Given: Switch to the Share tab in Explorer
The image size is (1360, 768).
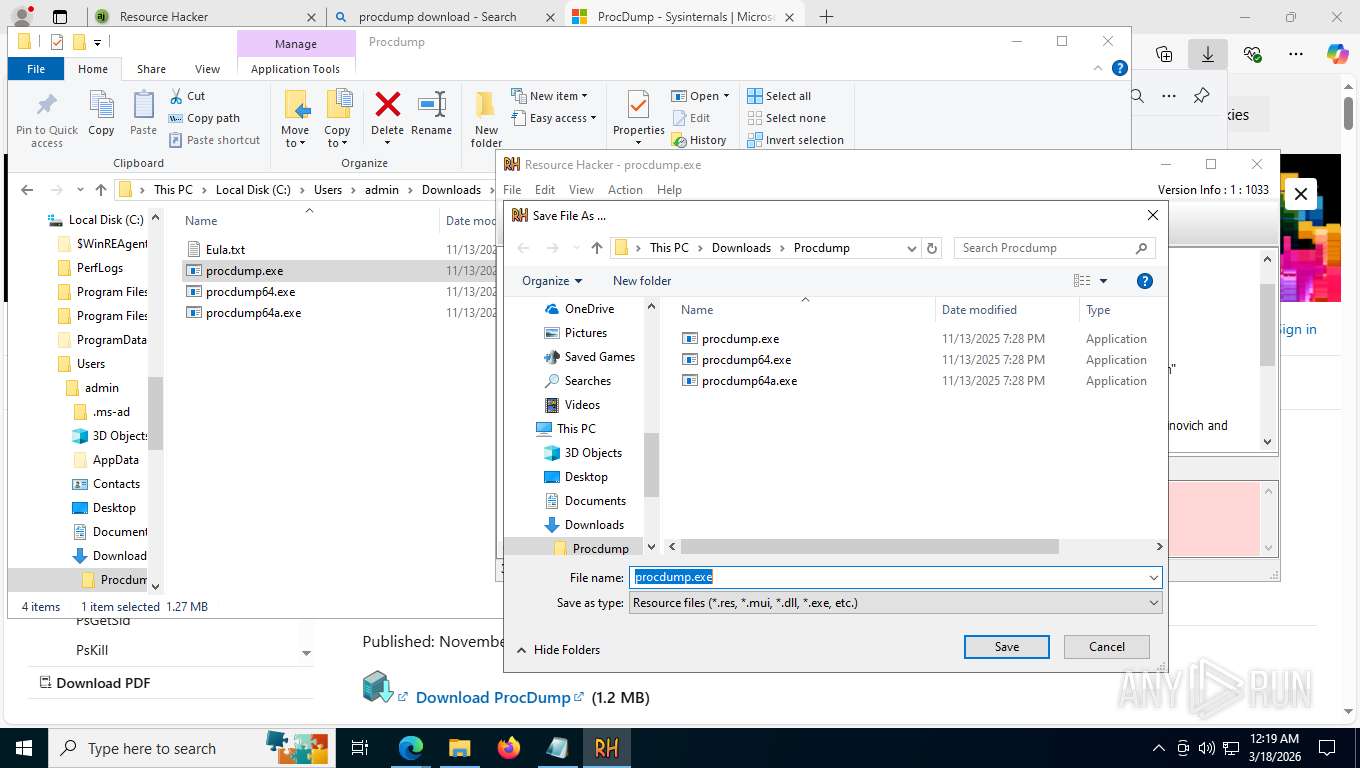Looking at the screenshot, I should [151, 69].
